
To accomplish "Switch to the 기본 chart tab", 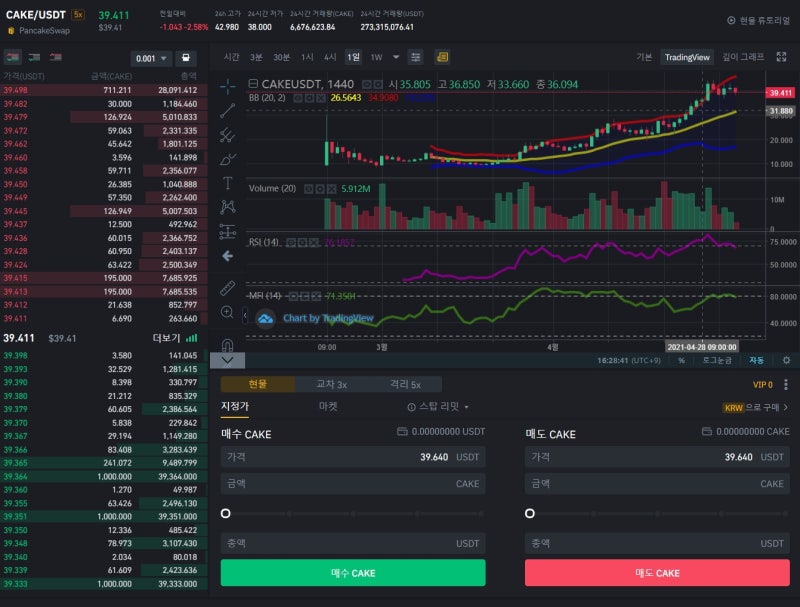I will pos(644,57).
